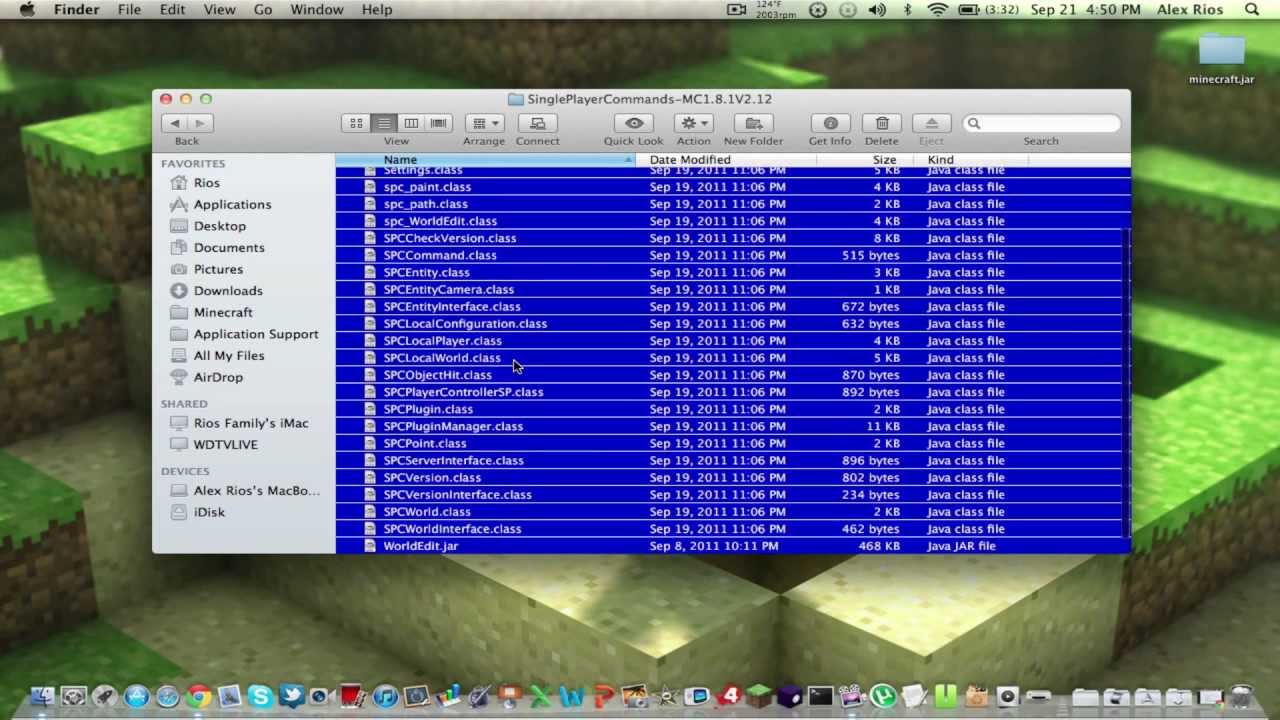Open Documents in sidebar
1280x720 pixels.
(229, 248)
